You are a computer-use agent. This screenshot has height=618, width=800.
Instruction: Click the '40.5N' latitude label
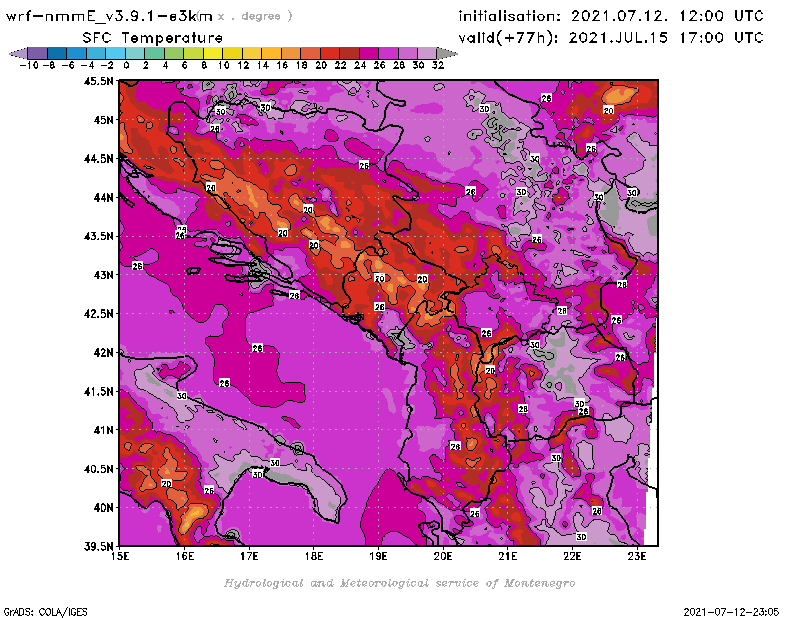point(98,468)
